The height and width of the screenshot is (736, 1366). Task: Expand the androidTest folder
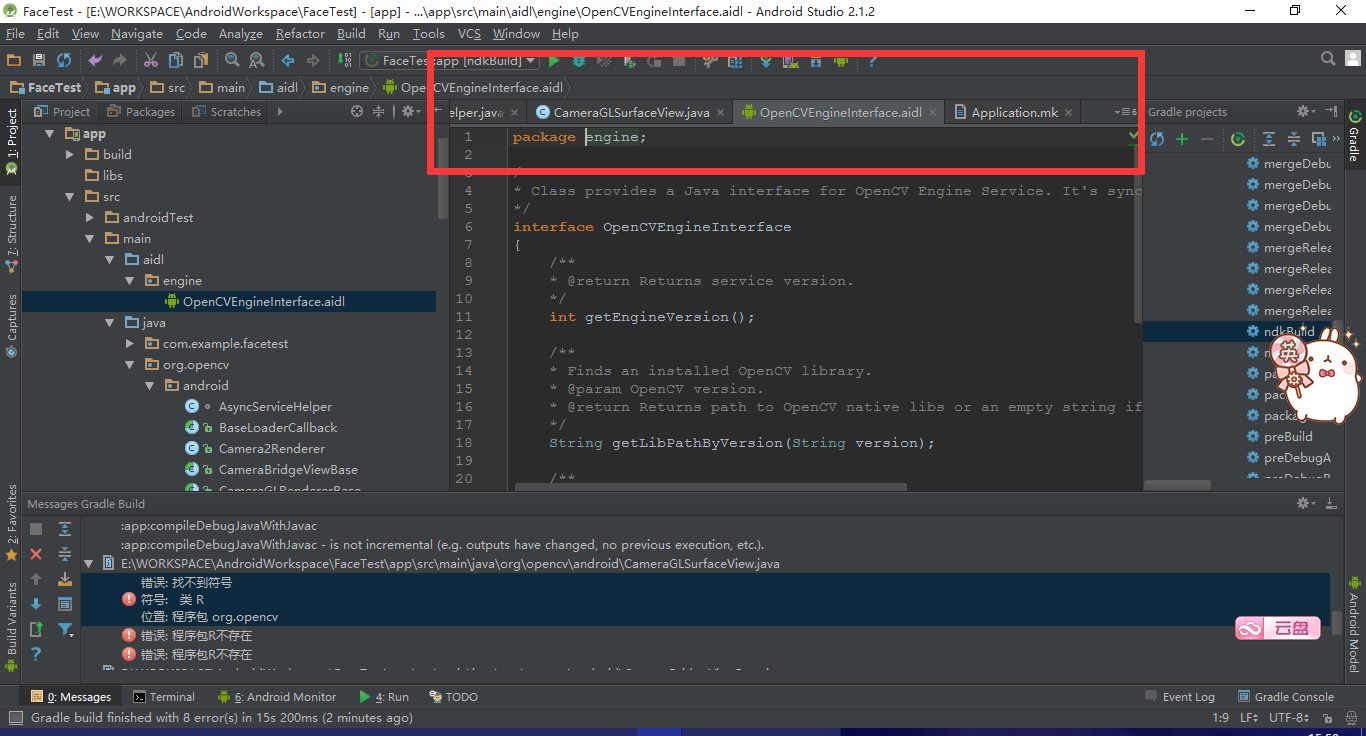[90, 218]
